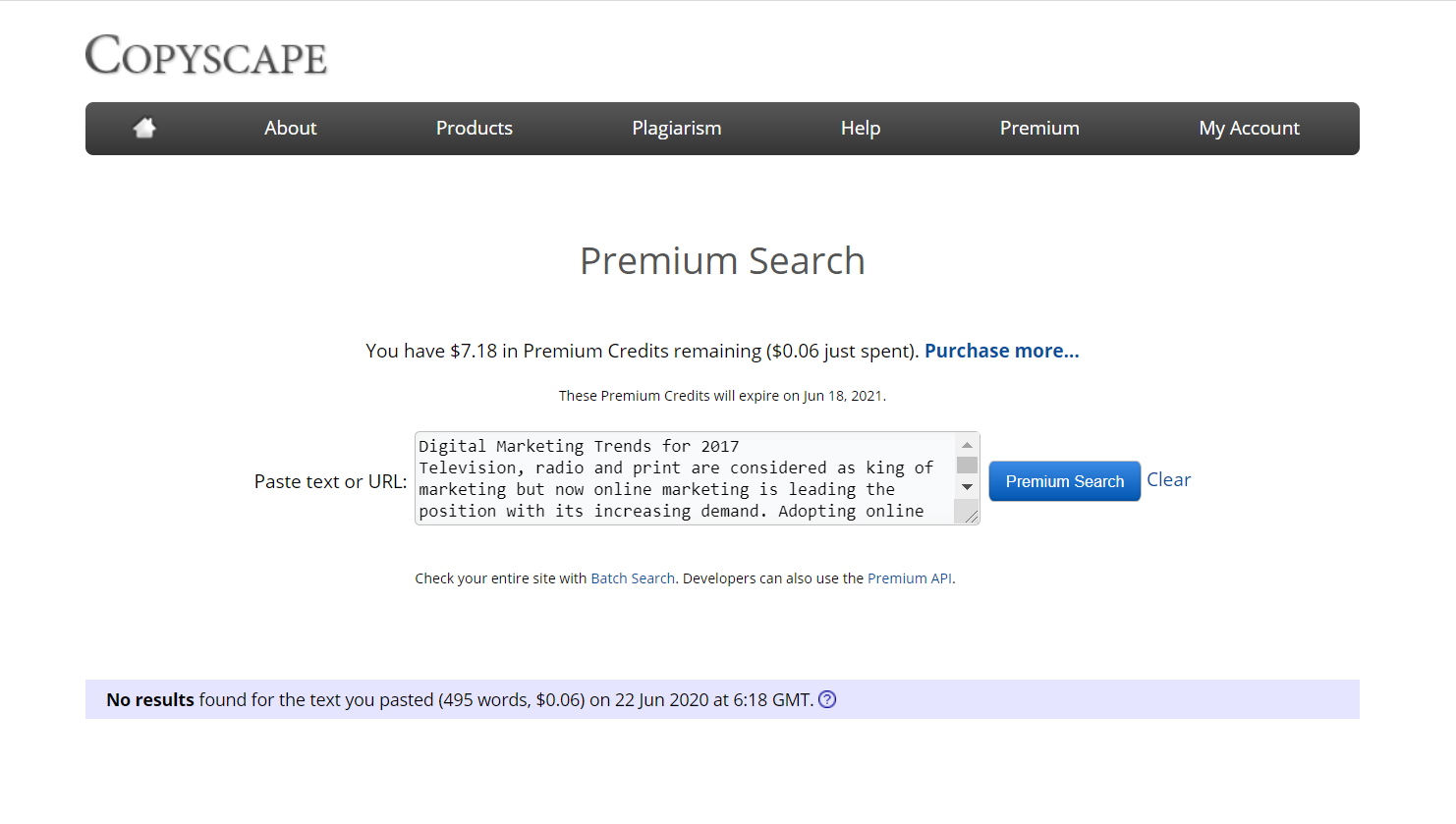Click the Premium Search button
This screenshot has width=1456, height=824.
click(1065, 481)
